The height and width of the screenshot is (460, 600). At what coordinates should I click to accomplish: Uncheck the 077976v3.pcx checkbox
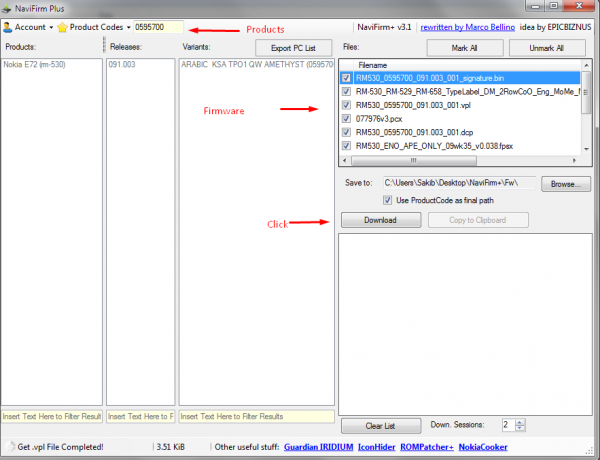(346, 119)
